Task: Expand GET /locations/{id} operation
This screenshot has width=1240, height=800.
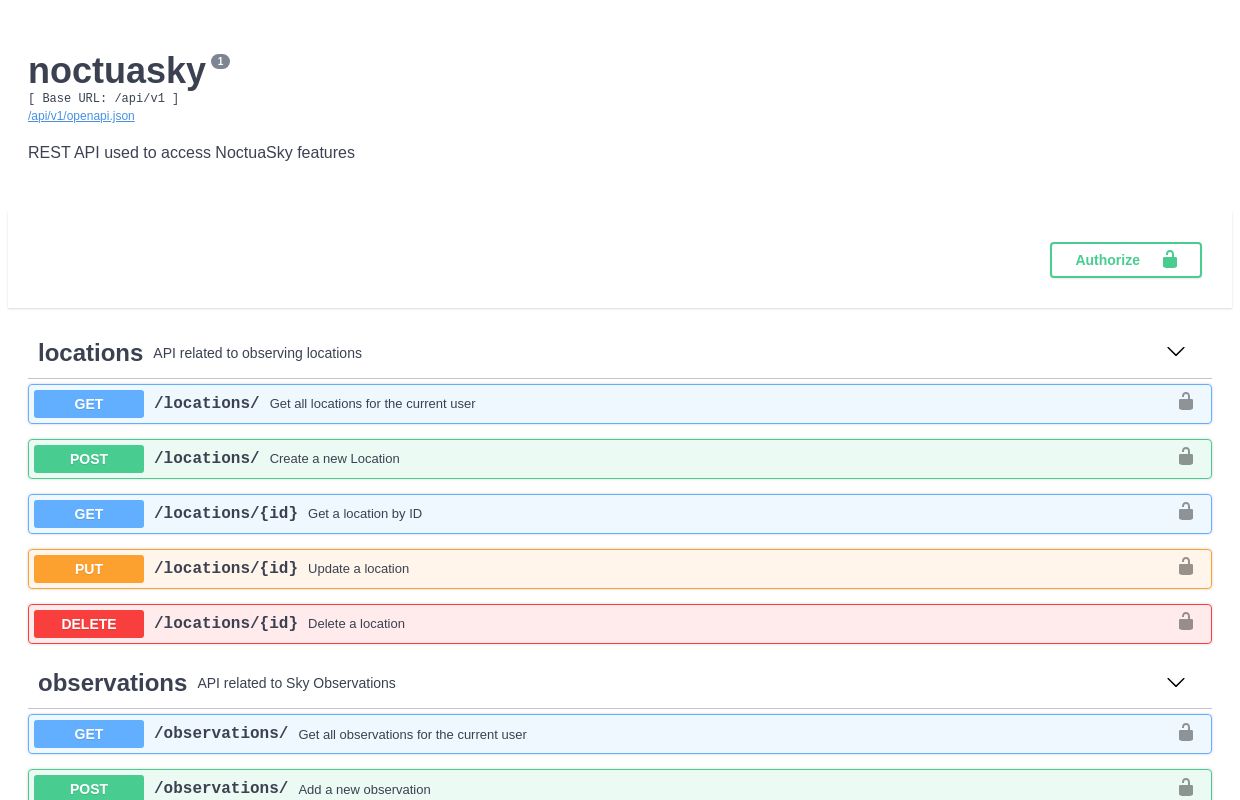Action: (620, 514)
